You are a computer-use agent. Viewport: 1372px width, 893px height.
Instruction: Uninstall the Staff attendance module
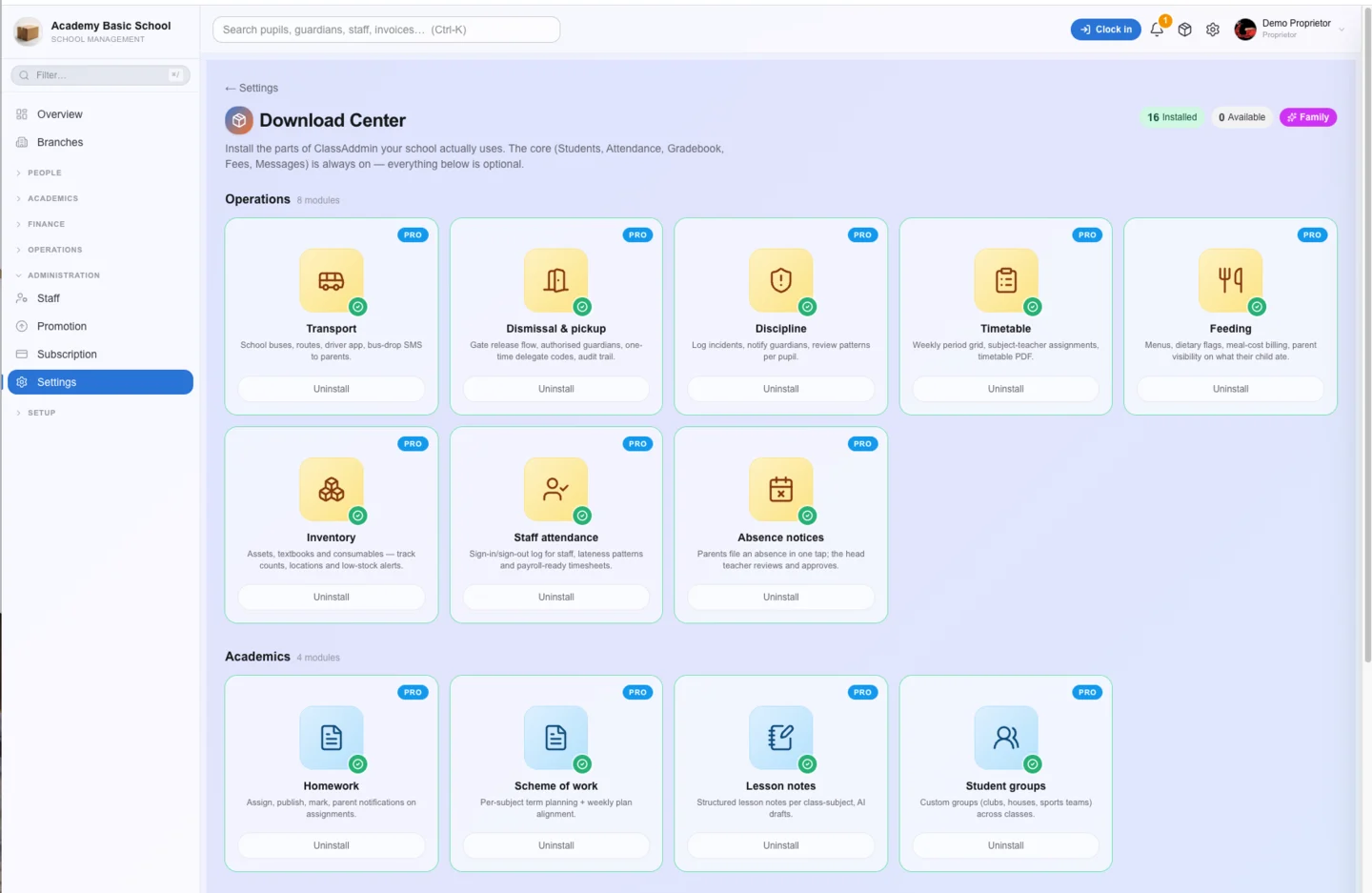pos(556,598)
